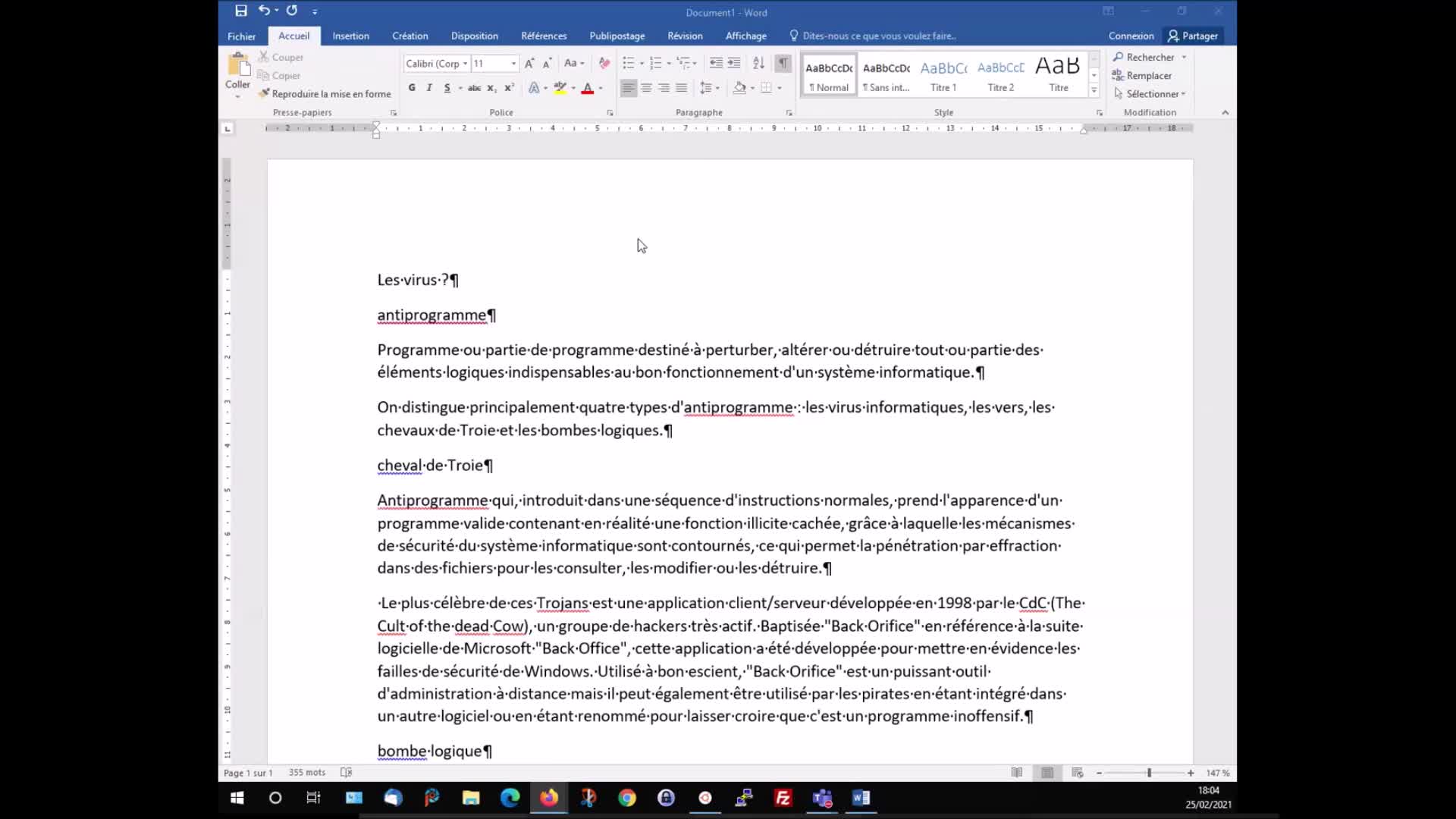1456x819 pixels.
Task: Toggle italic formatting button
Action: click(429, 88)
